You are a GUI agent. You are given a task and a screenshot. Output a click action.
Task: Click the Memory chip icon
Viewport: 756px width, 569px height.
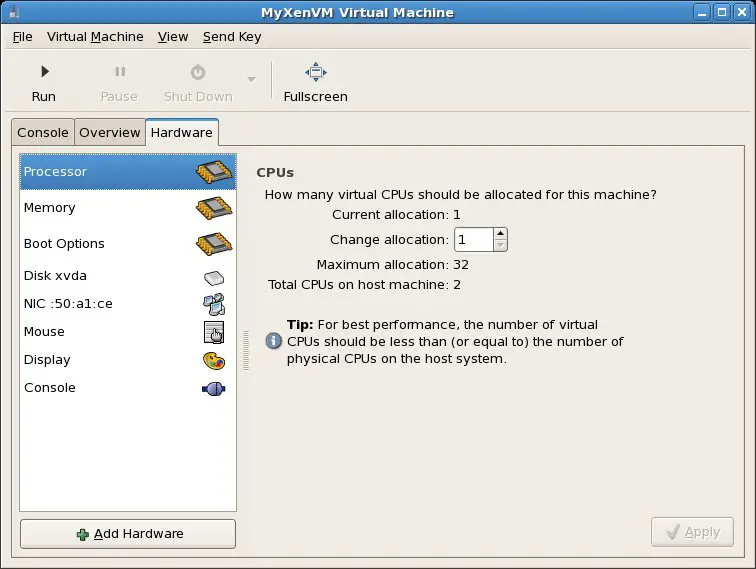pyautogui.click(x=214, y=208)
